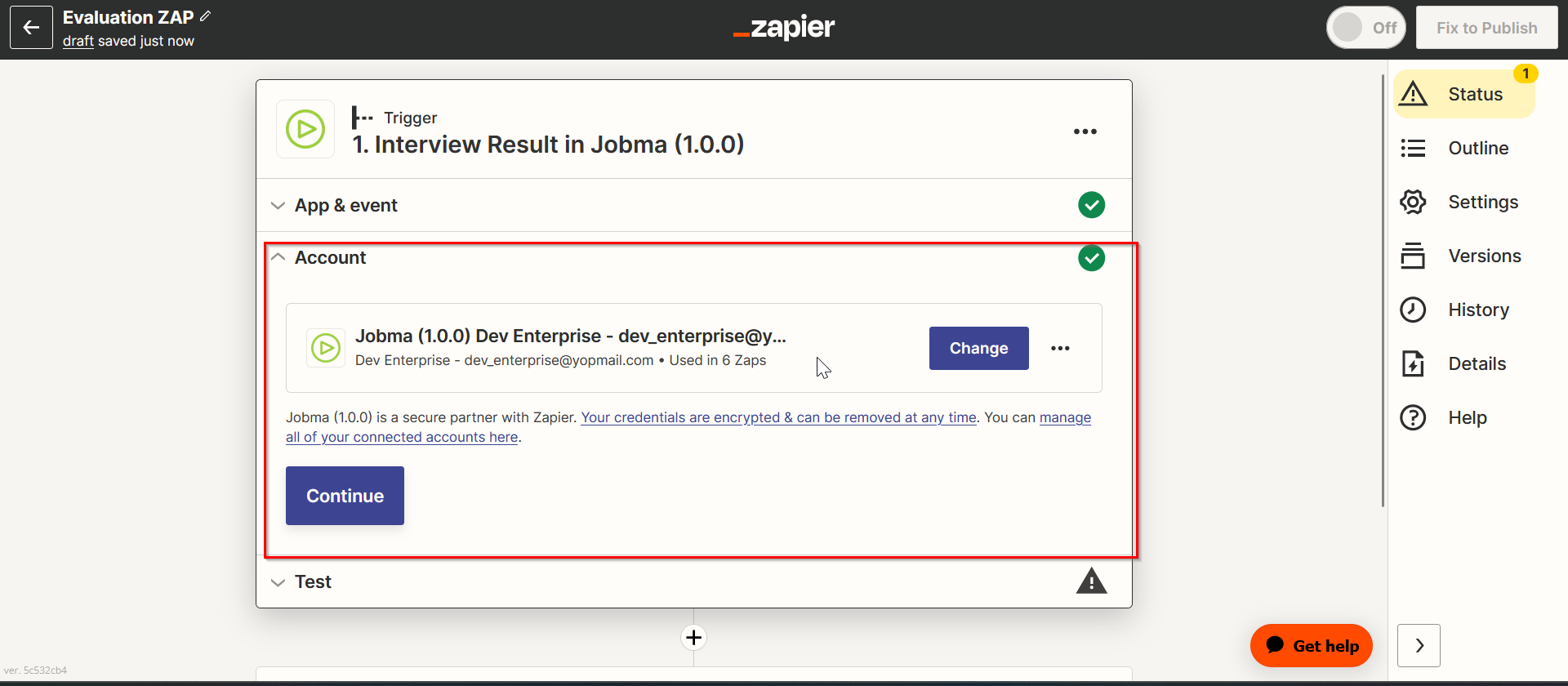Open the Versions sidebar item
Image resolution: width=1568 pixels, height=686 pixels.
tap(1485, 256)
